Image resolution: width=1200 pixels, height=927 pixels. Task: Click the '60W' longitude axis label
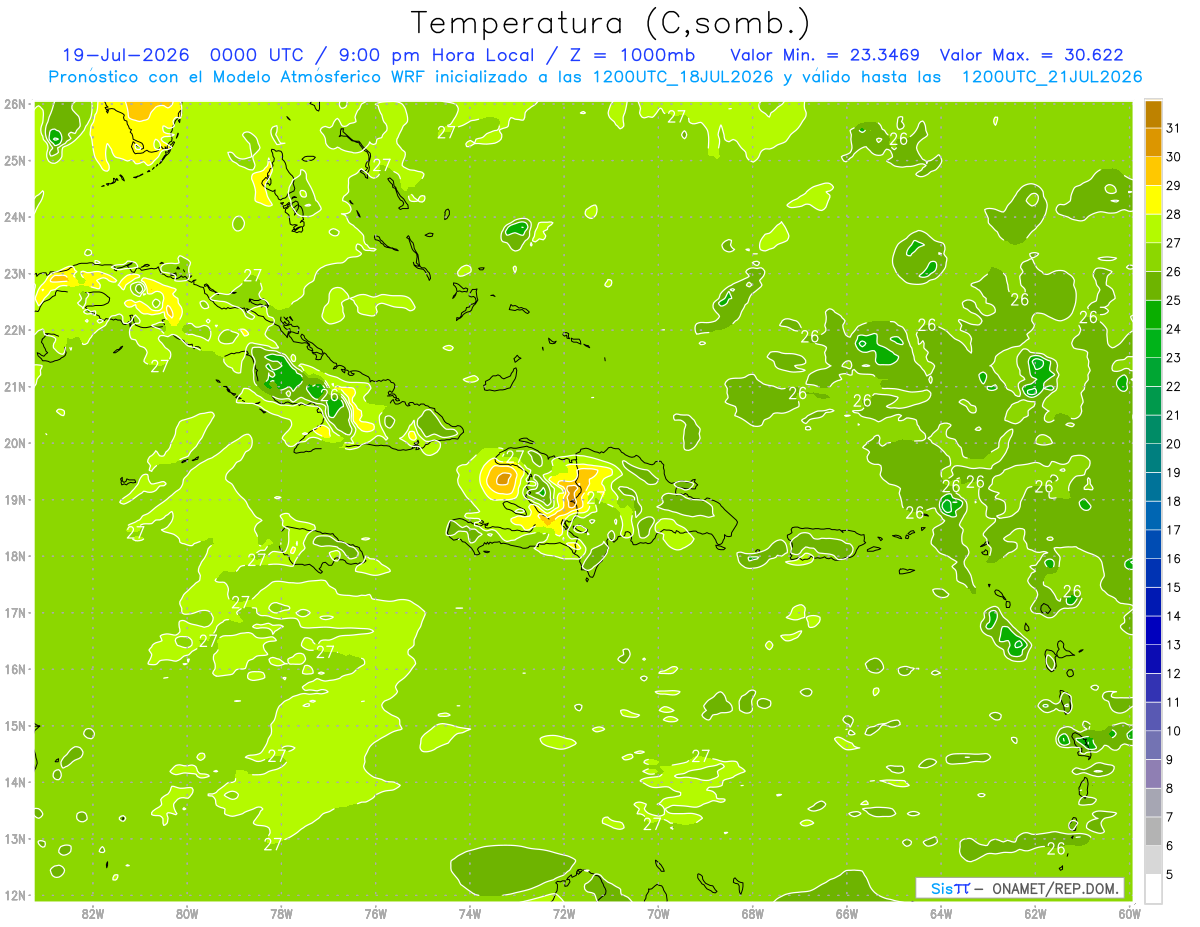click(1129, 913)
